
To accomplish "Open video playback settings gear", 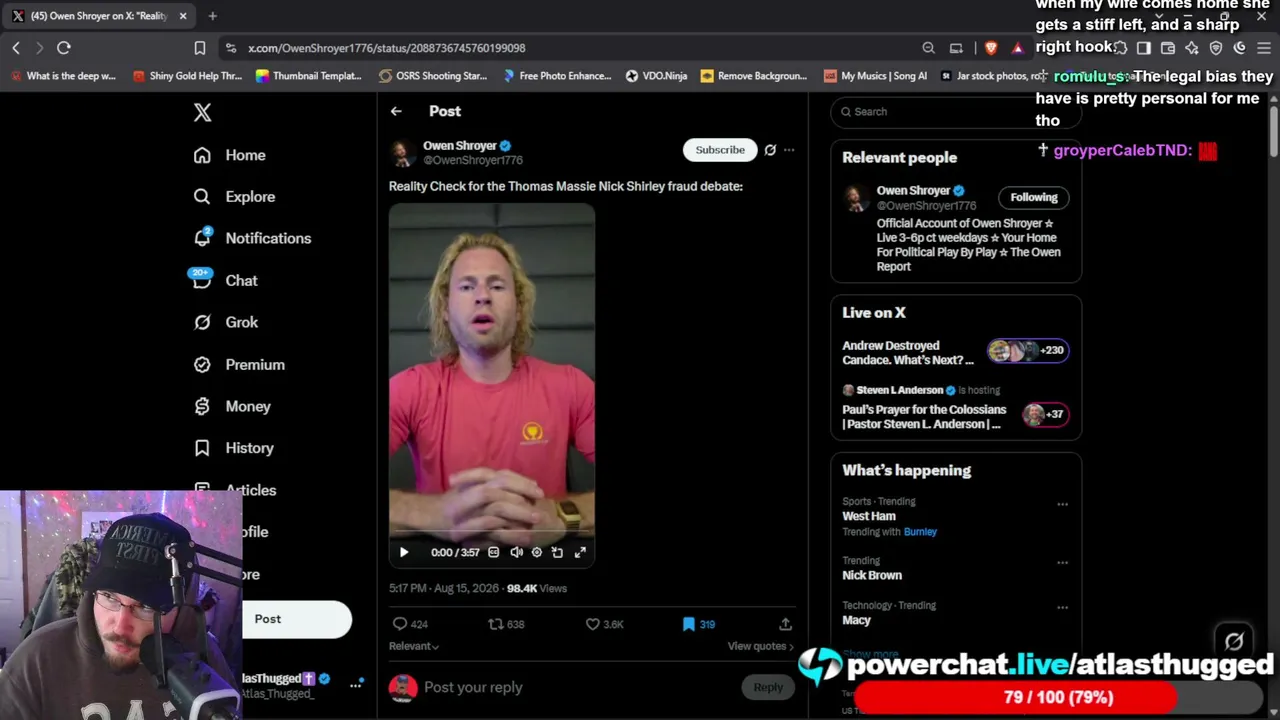I will pos(537,552).
